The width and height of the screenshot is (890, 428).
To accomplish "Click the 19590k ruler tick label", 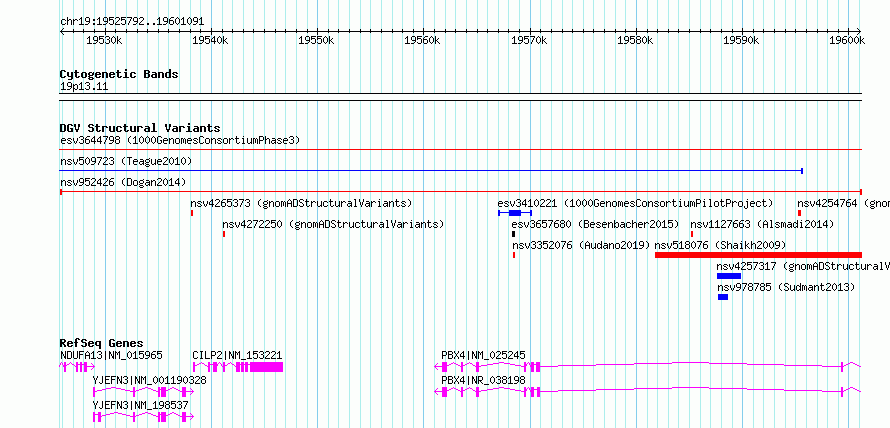I will pyautogui.click(x=741, y=41).
